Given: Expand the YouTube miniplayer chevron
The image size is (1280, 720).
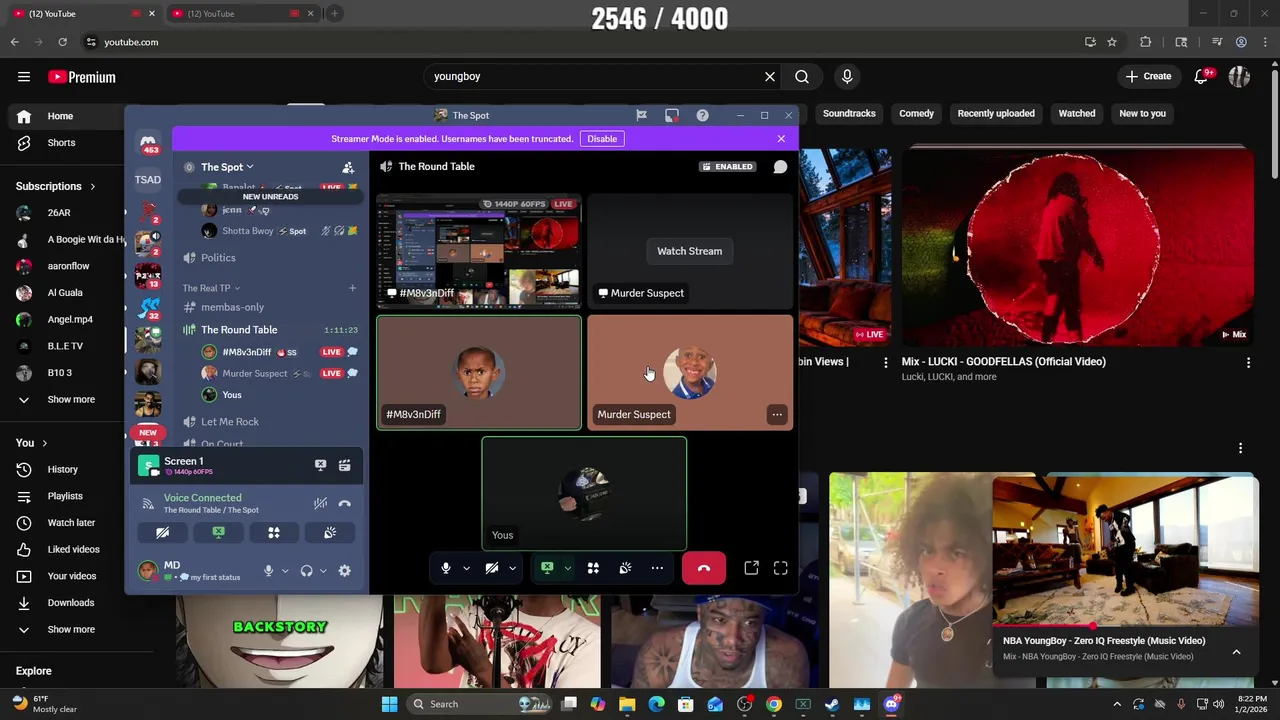Looking at the screenshot, I should 1236,652.
